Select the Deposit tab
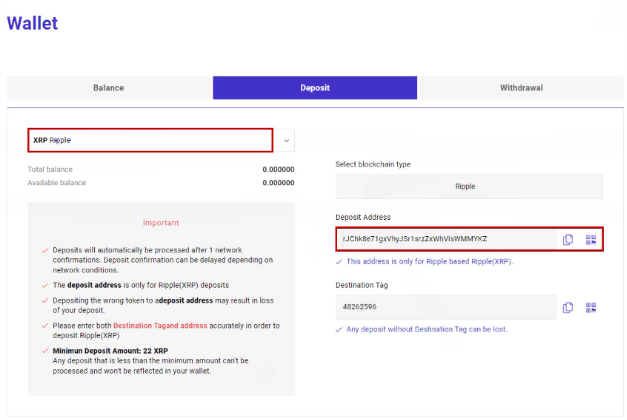627x420 pixels. [x=315, y=88]
